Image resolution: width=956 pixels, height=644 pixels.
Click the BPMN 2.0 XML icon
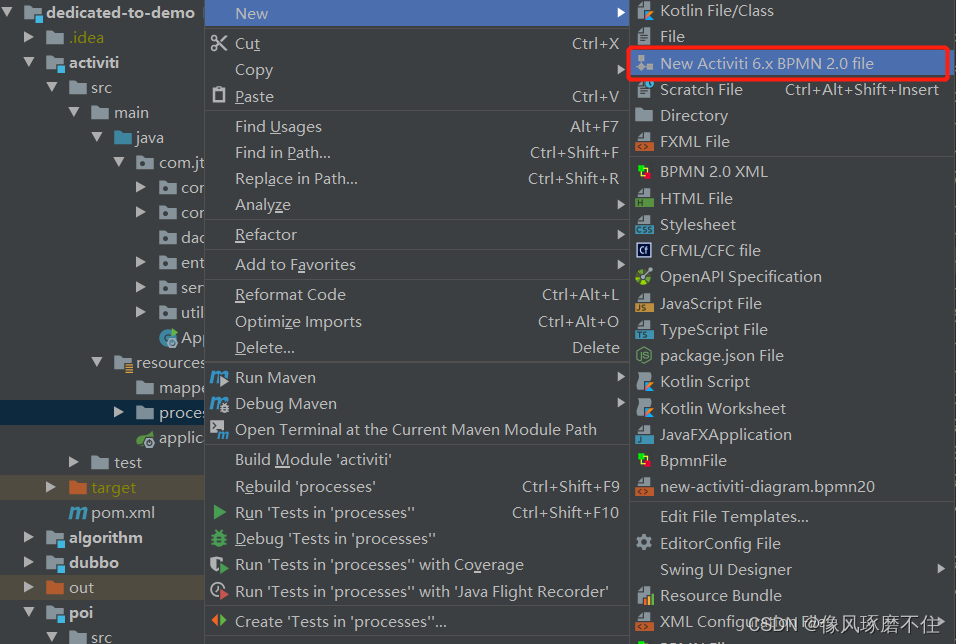coord(644,172)
